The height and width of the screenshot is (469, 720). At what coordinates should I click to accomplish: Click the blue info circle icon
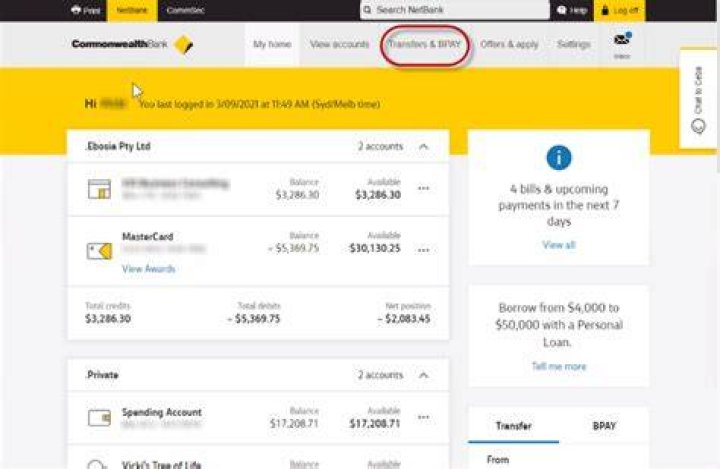click(559, 158)
